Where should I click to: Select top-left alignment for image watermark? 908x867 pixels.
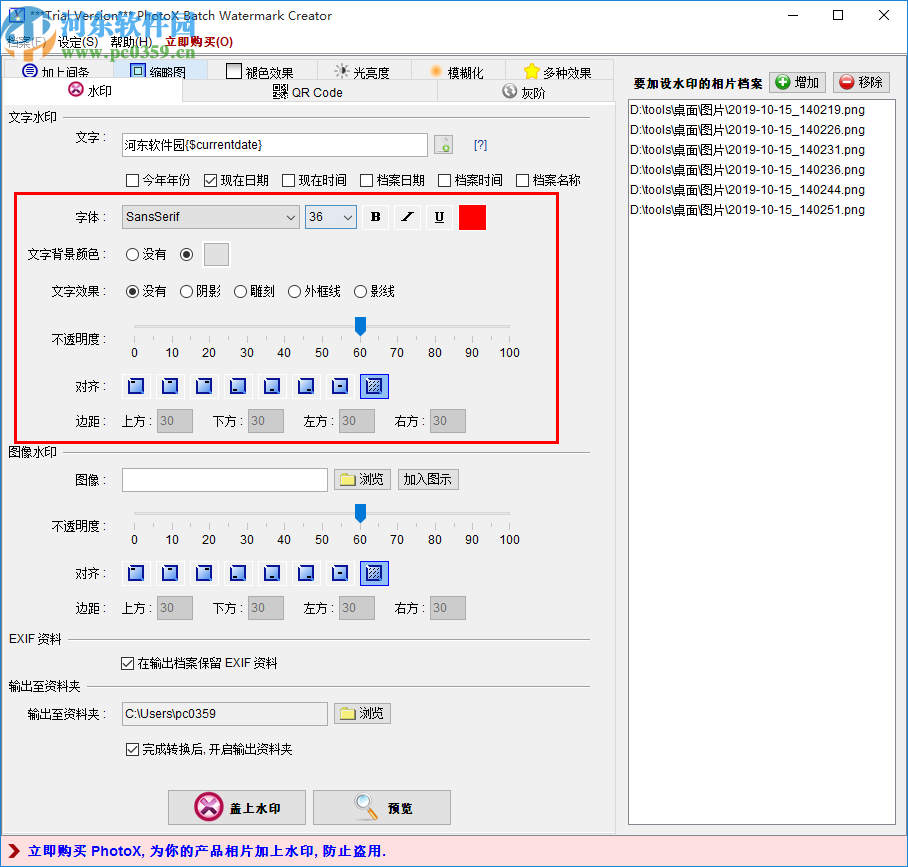135,573
